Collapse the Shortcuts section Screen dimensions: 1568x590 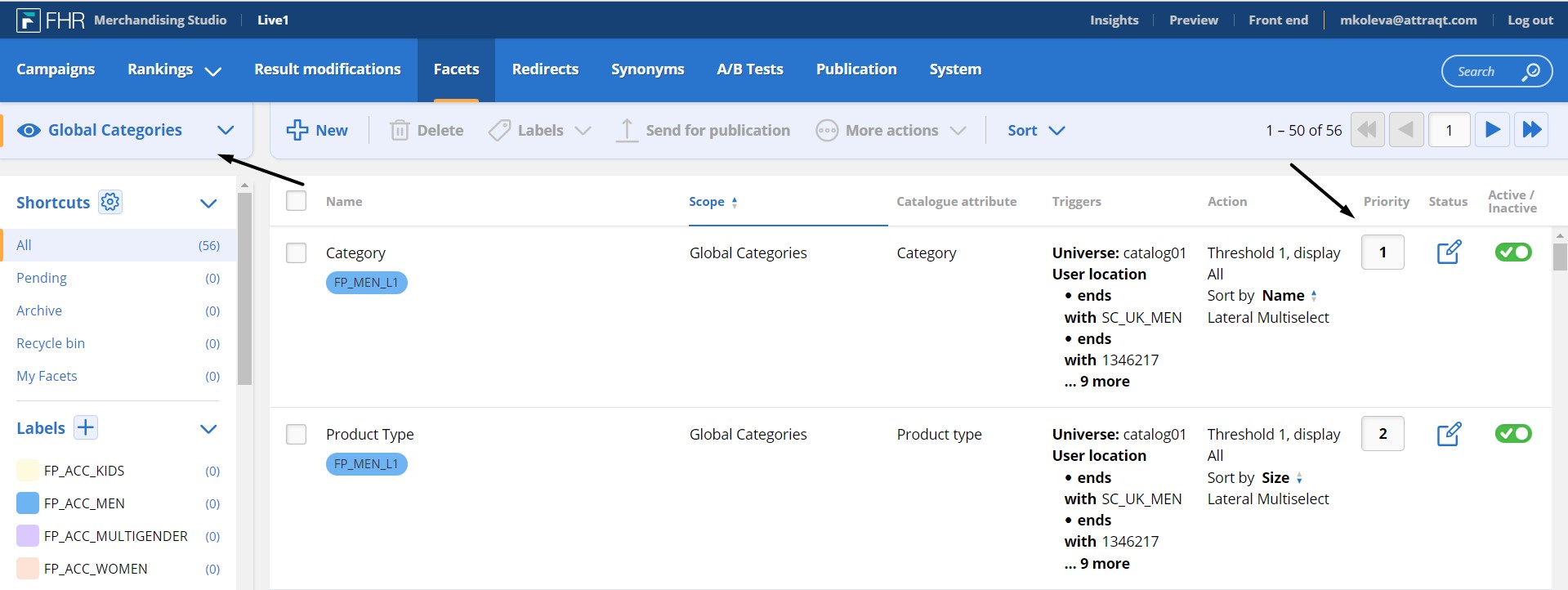tap(208, 203)
